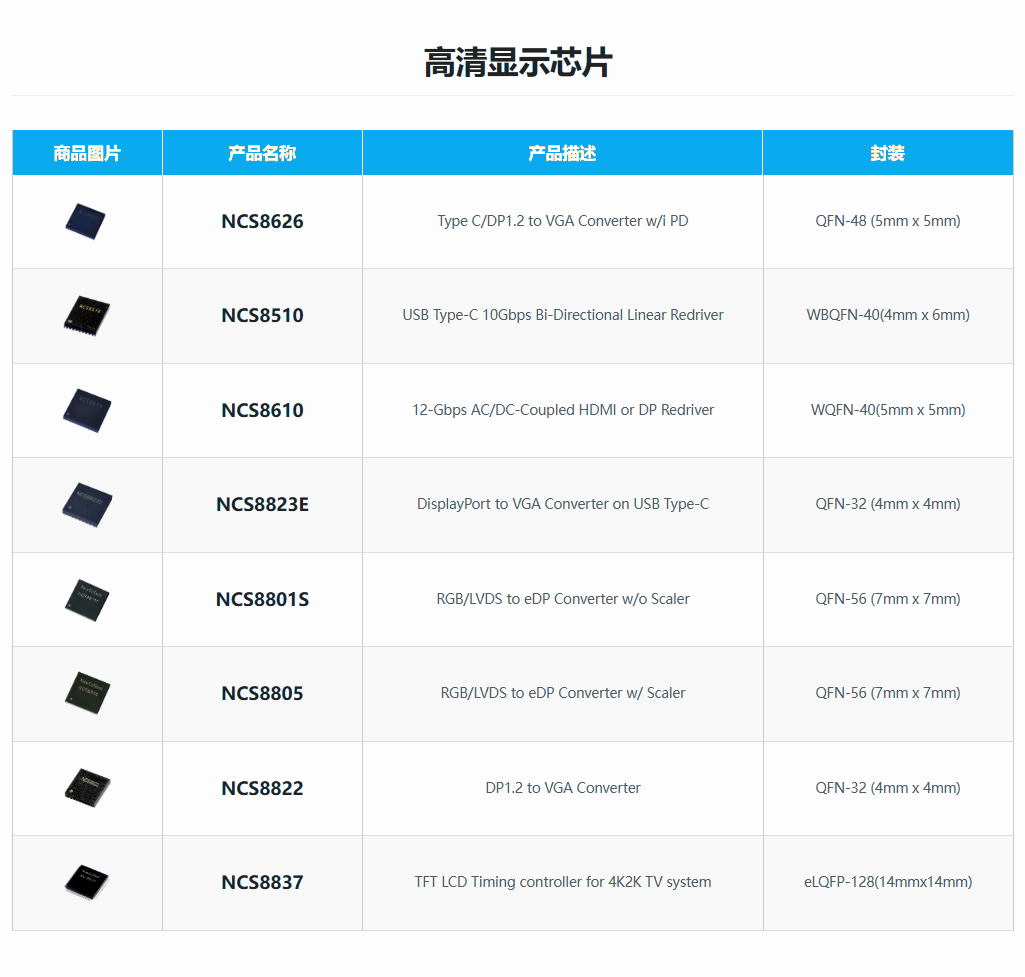This screenshot has width=1025, height=977.
Task: Open the NCS8837 product name link
Action: 262,883
